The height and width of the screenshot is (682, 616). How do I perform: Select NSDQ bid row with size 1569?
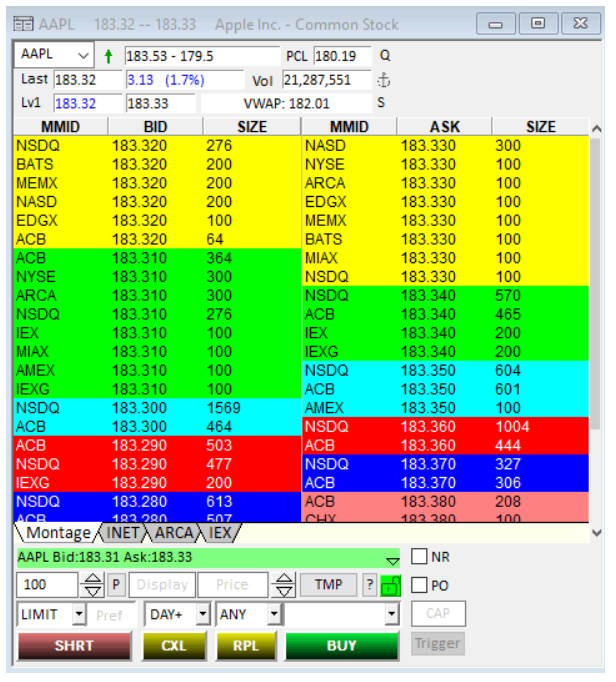pyautogui.click(x=157, y=408)
